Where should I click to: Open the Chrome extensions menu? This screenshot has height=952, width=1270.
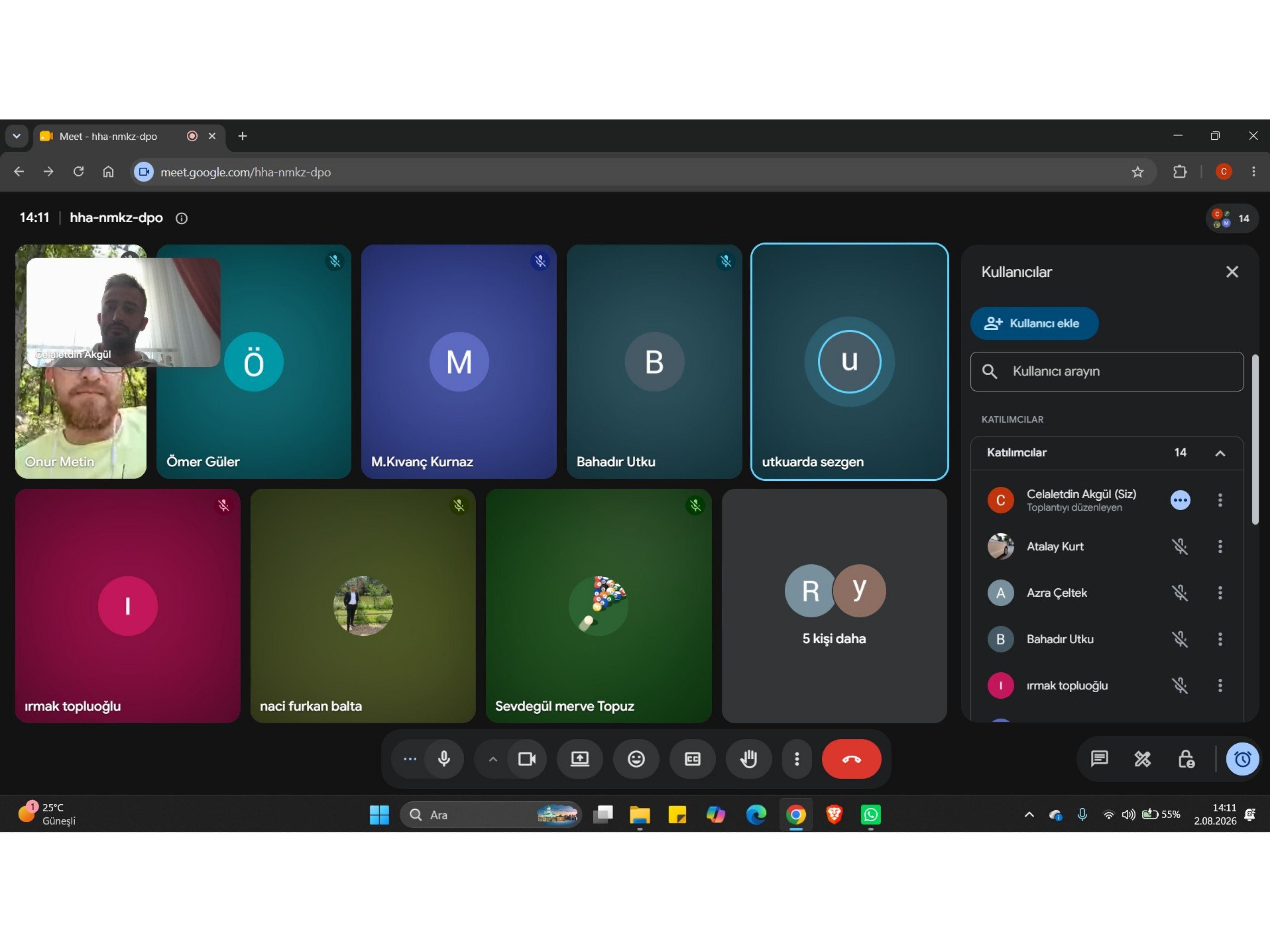click(1179, 172)
